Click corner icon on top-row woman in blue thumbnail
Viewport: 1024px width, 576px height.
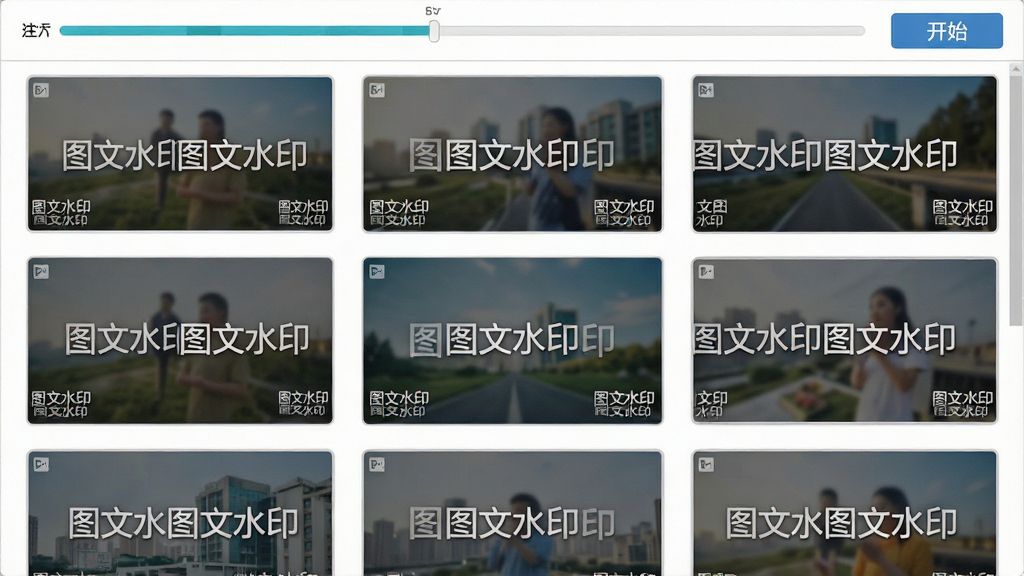pyautogui.click(x=377, y=90)
